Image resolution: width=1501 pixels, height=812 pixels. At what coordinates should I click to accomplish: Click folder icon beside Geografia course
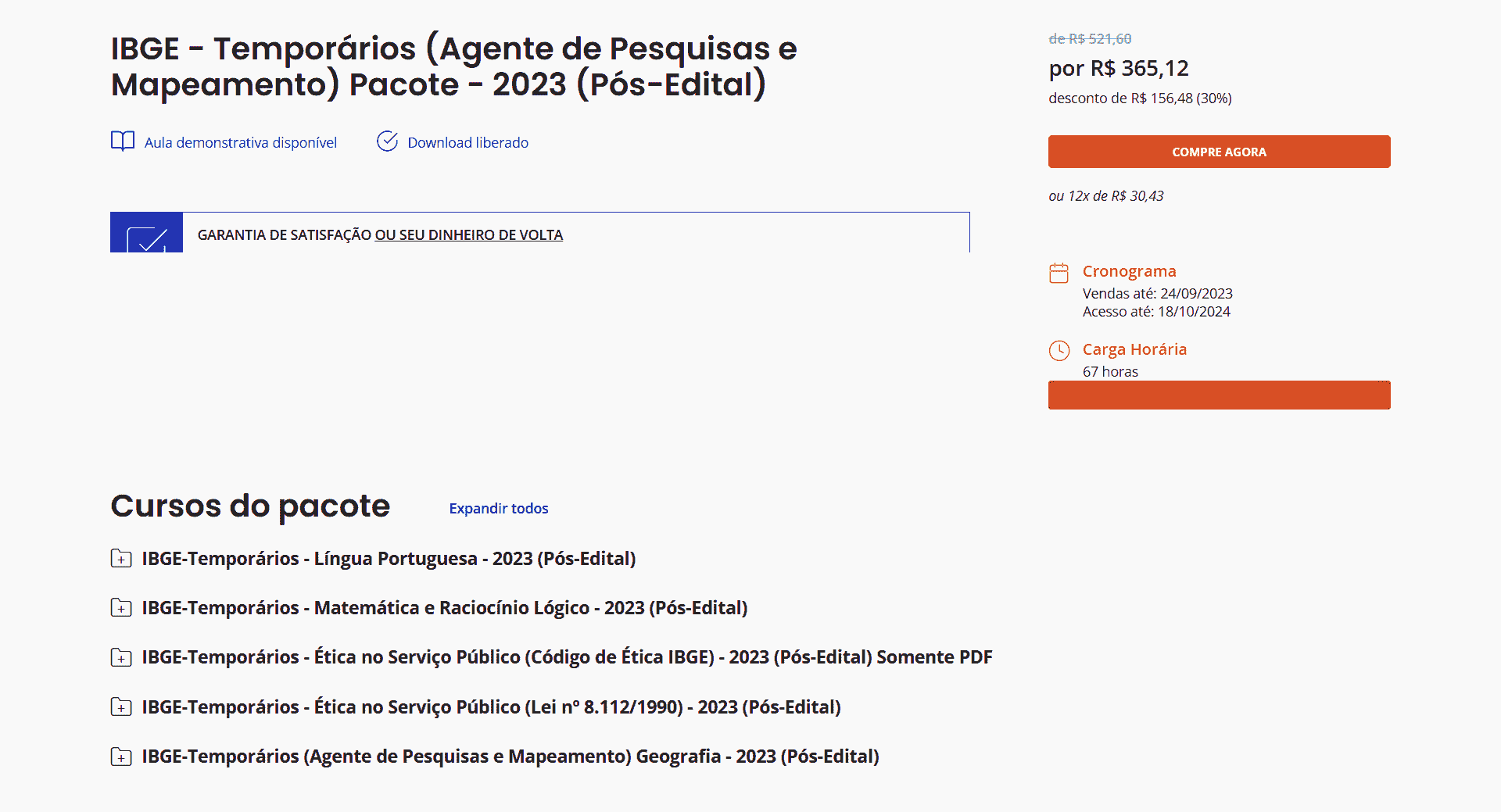click(x=121, y=757)
